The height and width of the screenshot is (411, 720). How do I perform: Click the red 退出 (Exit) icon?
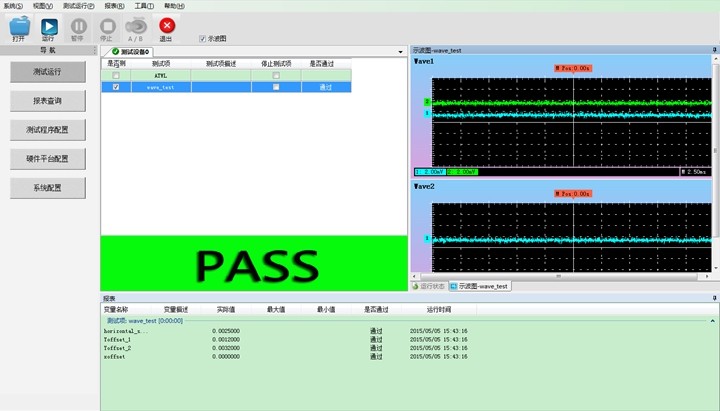pyautogui.click(x=167, y=27)
